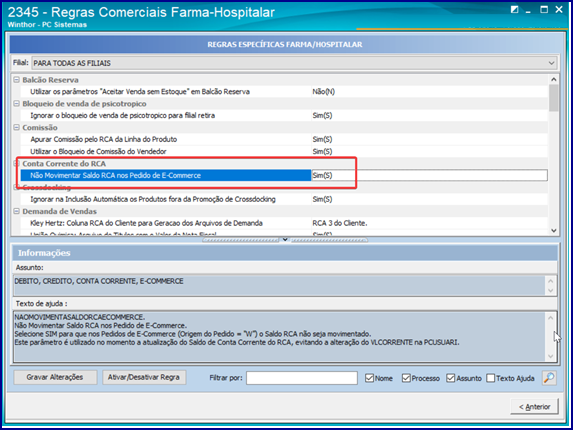Collapse the Crossdocking group
Screen dimensions: 573x430
pyautogui.click(x=16, y=187)
